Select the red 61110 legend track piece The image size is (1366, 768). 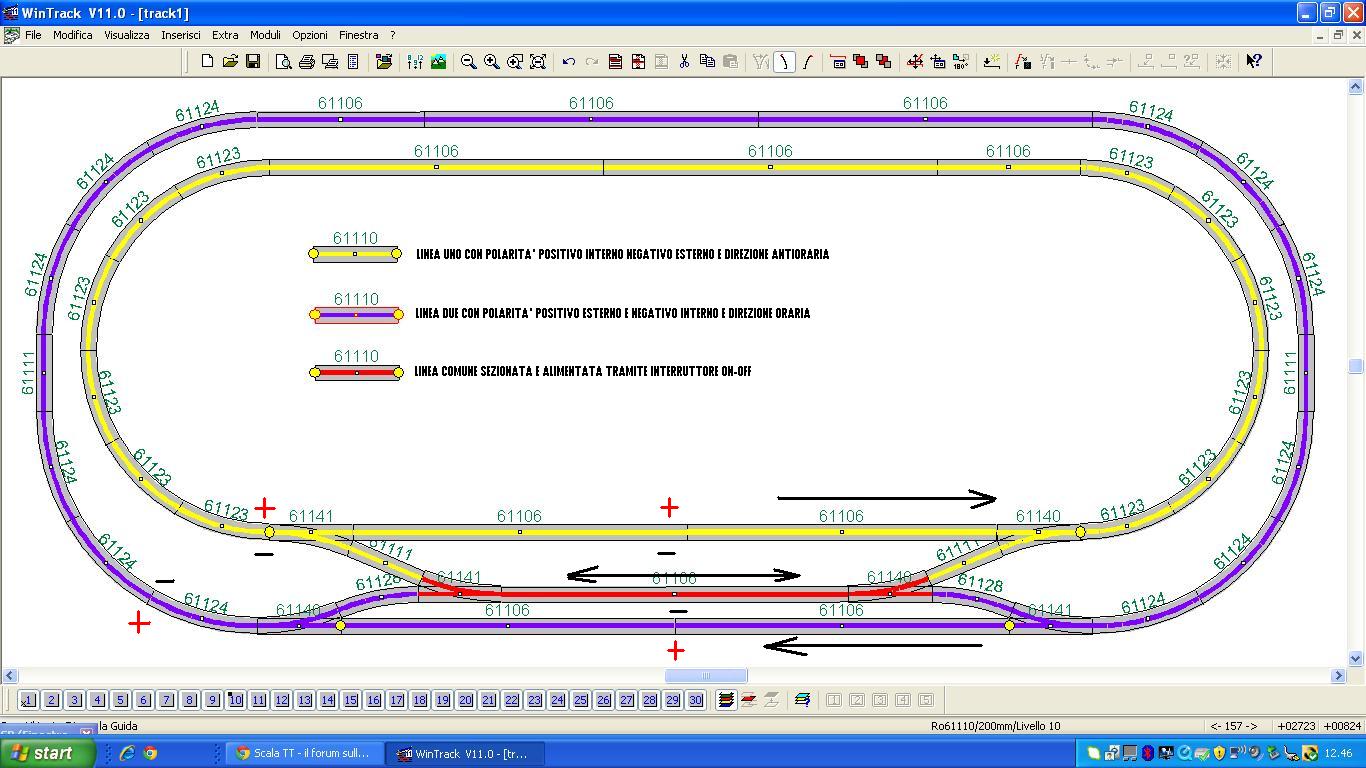(x=356, y=372)
